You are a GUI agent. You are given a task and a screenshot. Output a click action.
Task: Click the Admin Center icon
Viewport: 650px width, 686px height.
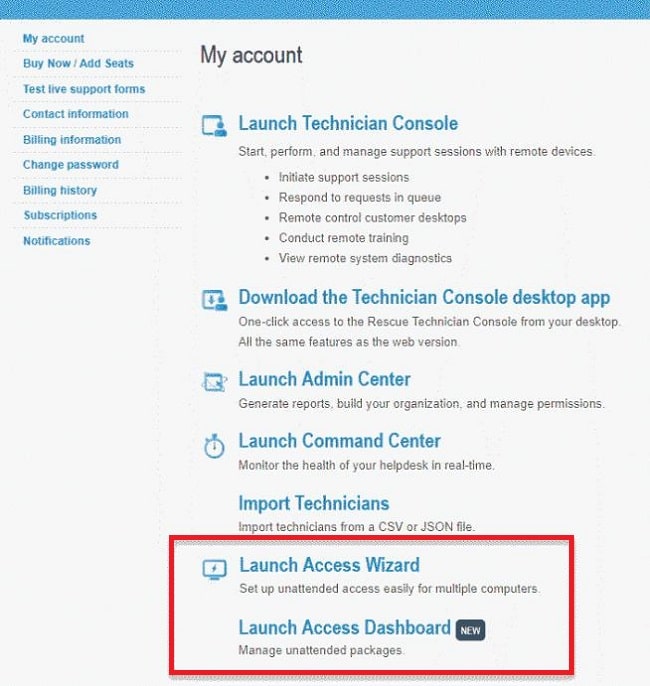tap(214, 382)
